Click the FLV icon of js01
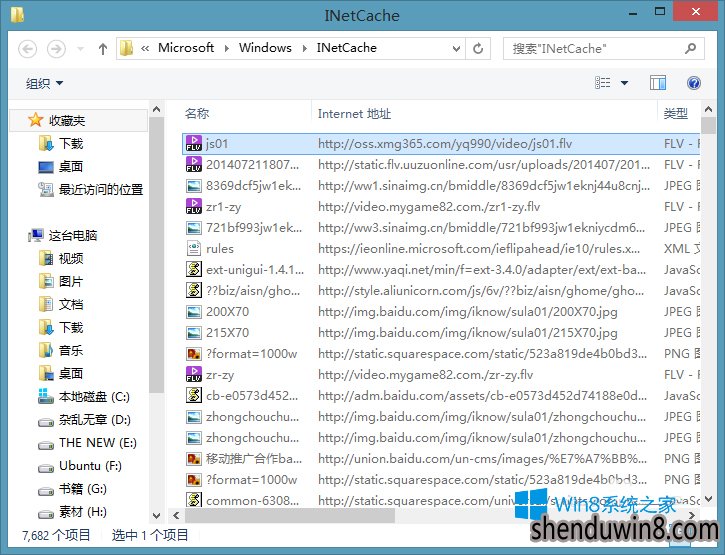 [194, 143]
